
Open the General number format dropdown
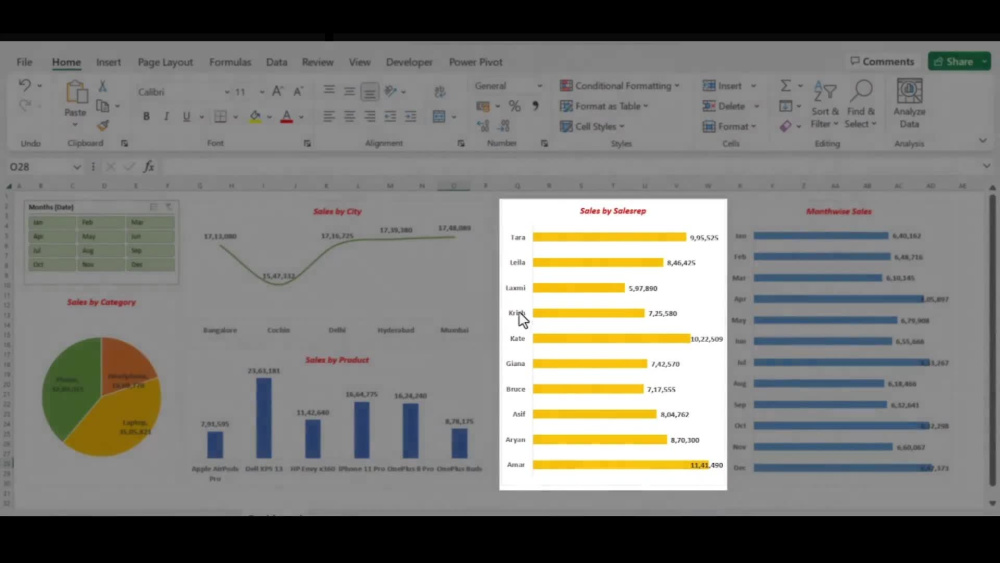(540, 86)
